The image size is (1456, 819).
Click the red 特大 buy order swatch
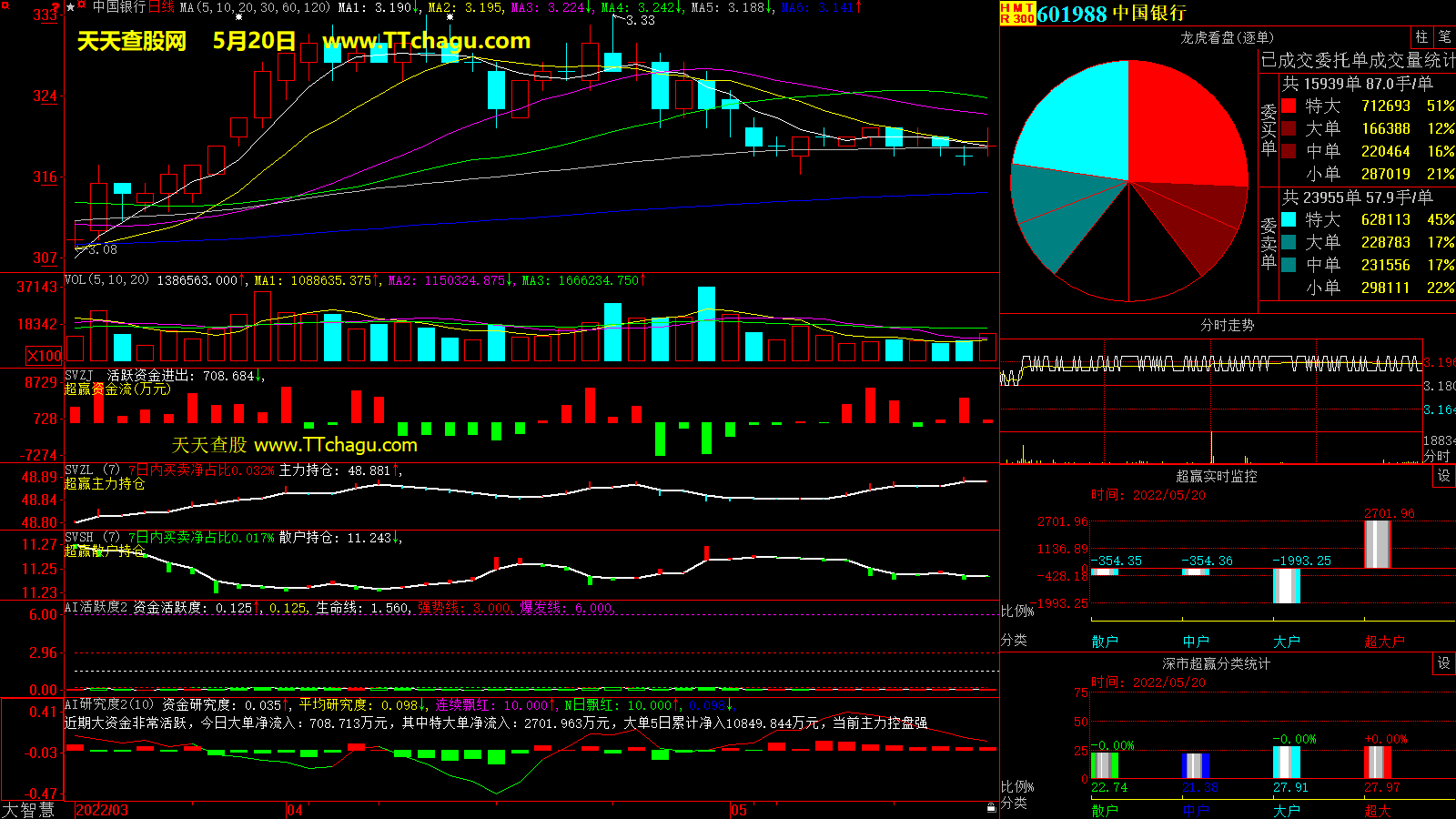pyautogui.click(x=1289, y=106)
